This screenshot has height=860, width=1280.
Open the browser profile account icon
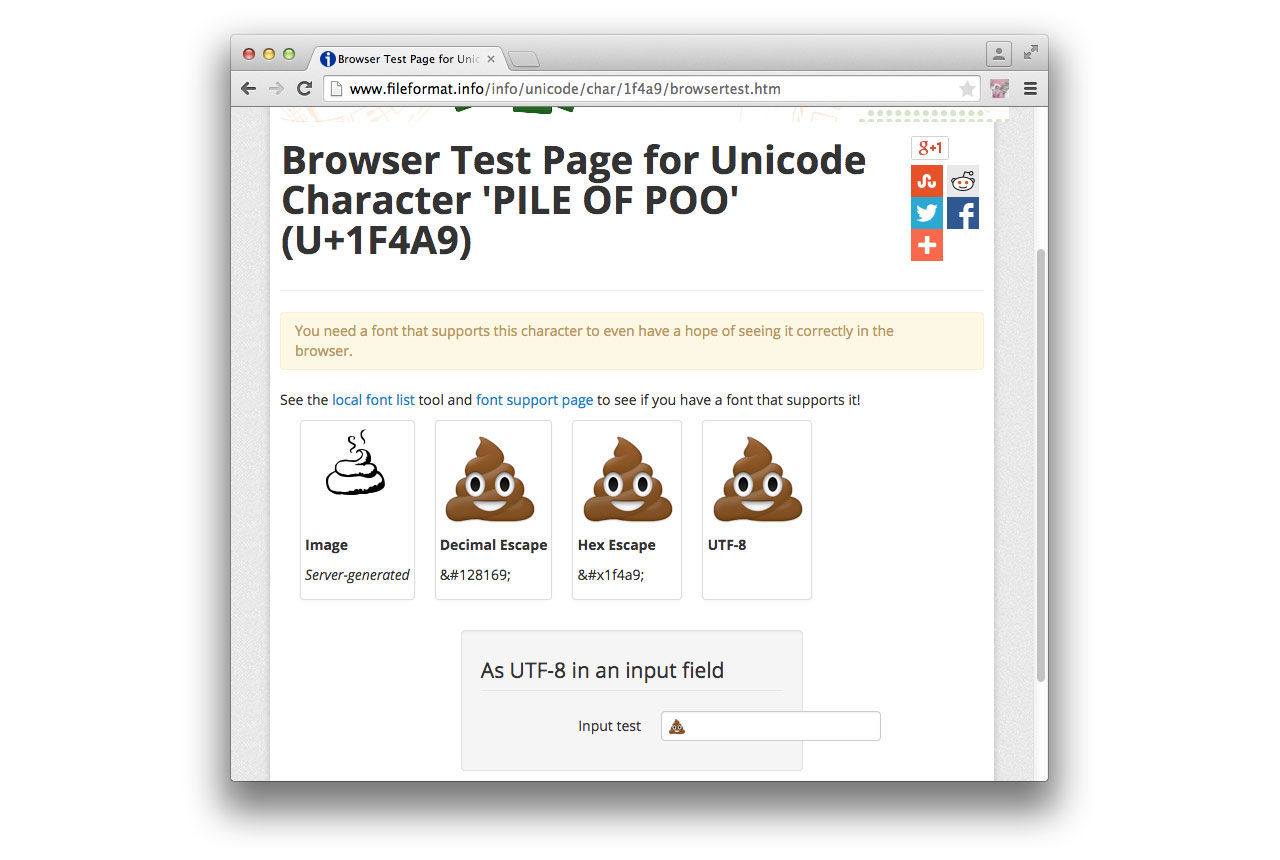(x=998, y=54)
